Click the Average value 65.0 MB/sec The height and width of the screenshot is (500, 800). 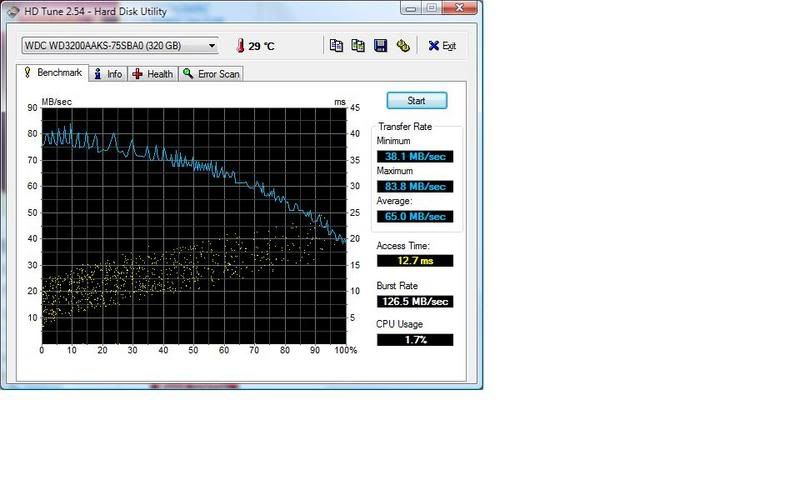pyautogui.click(x=415, y=216)
